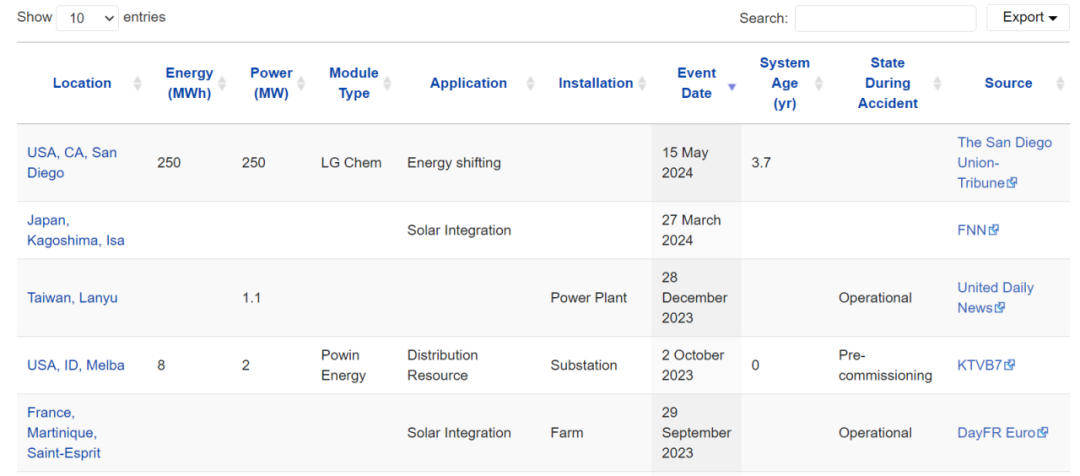Sort by Application column sort arrows
This screenshot has height=476, width=1080.
530,83
